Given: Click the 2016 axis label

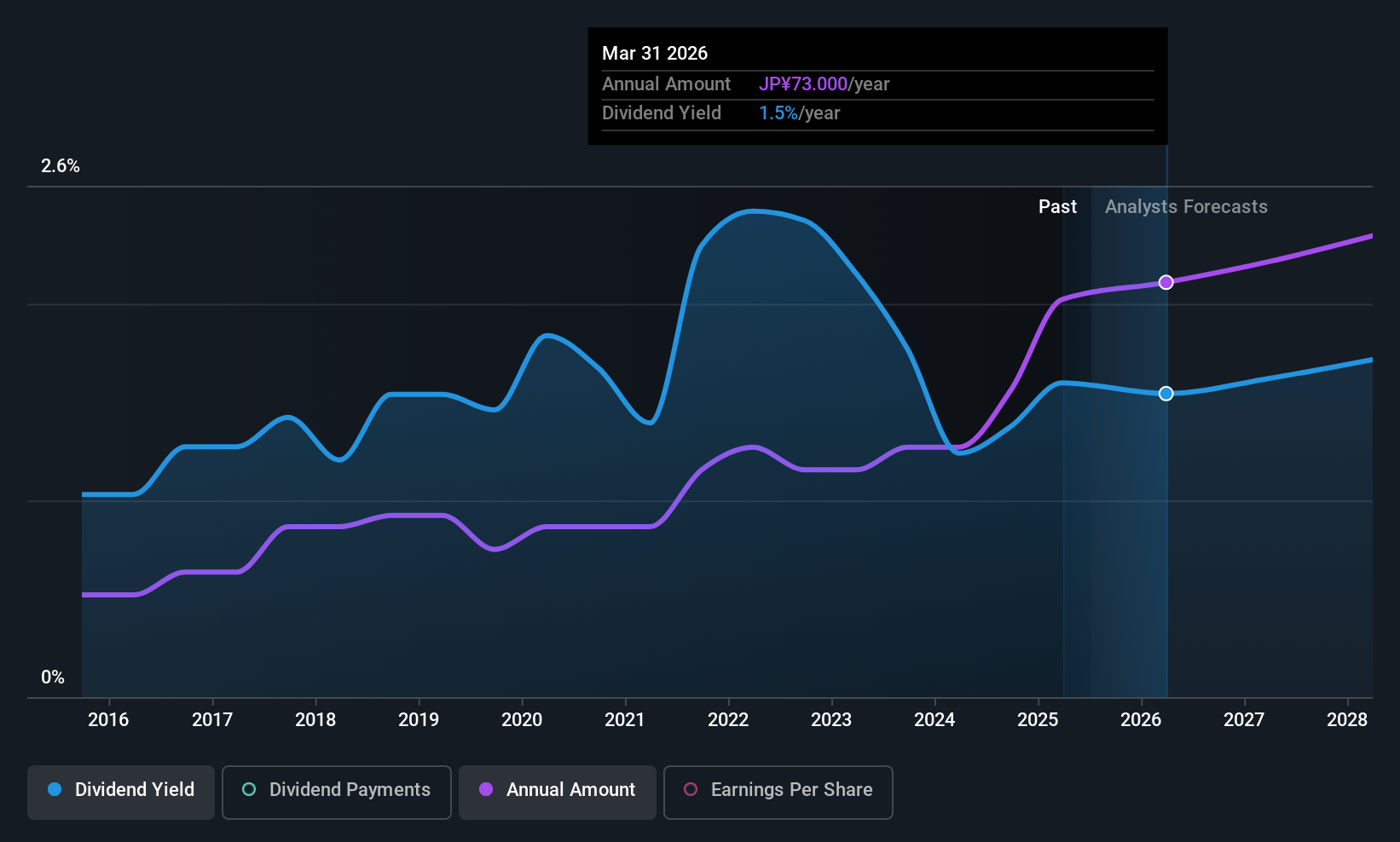Looking at the screenshot, I should [108, 719].
